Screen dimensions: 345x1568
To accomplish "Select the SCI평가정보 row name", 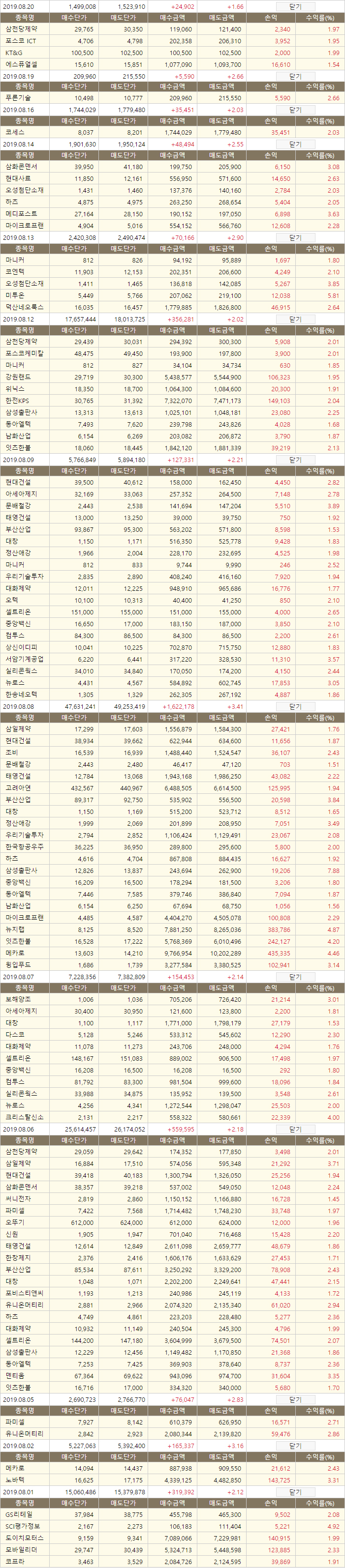I will (x=23, y=1526).
